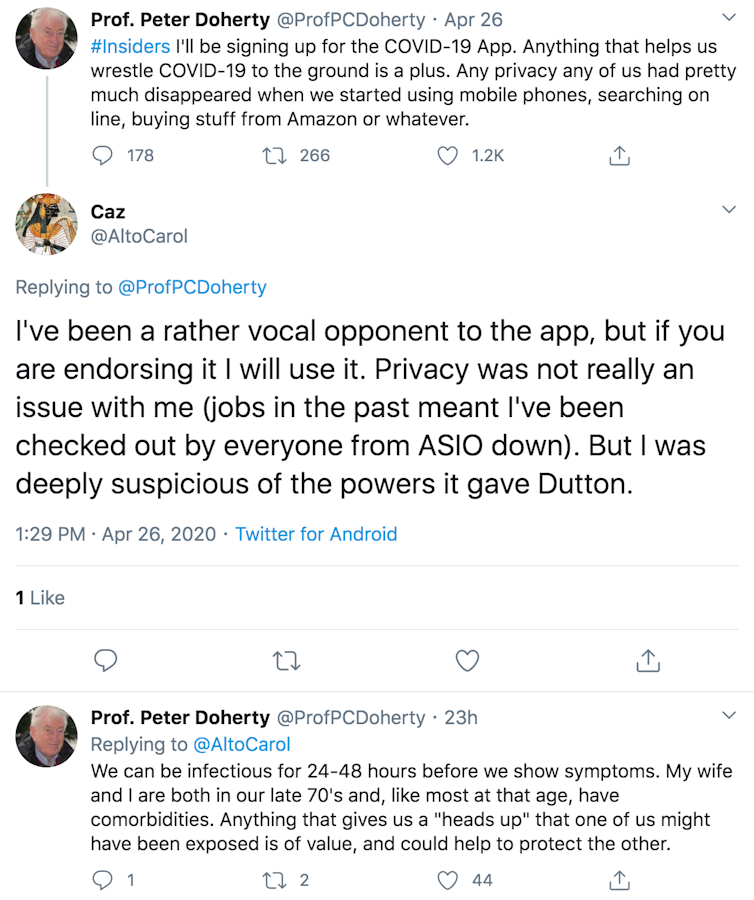Screen dimensions: 754x900
Task: Open more options chevron on top tweet
Action: [728, 17]
